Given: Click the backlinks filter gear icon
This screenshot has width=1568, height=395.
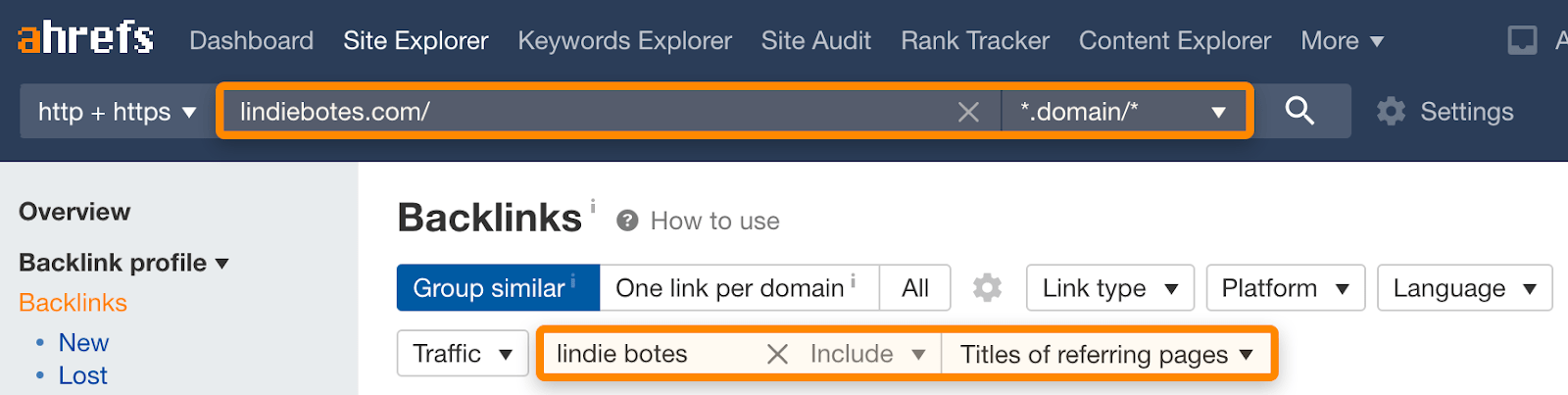Looking at the screenshot, I should coord(987,288).
